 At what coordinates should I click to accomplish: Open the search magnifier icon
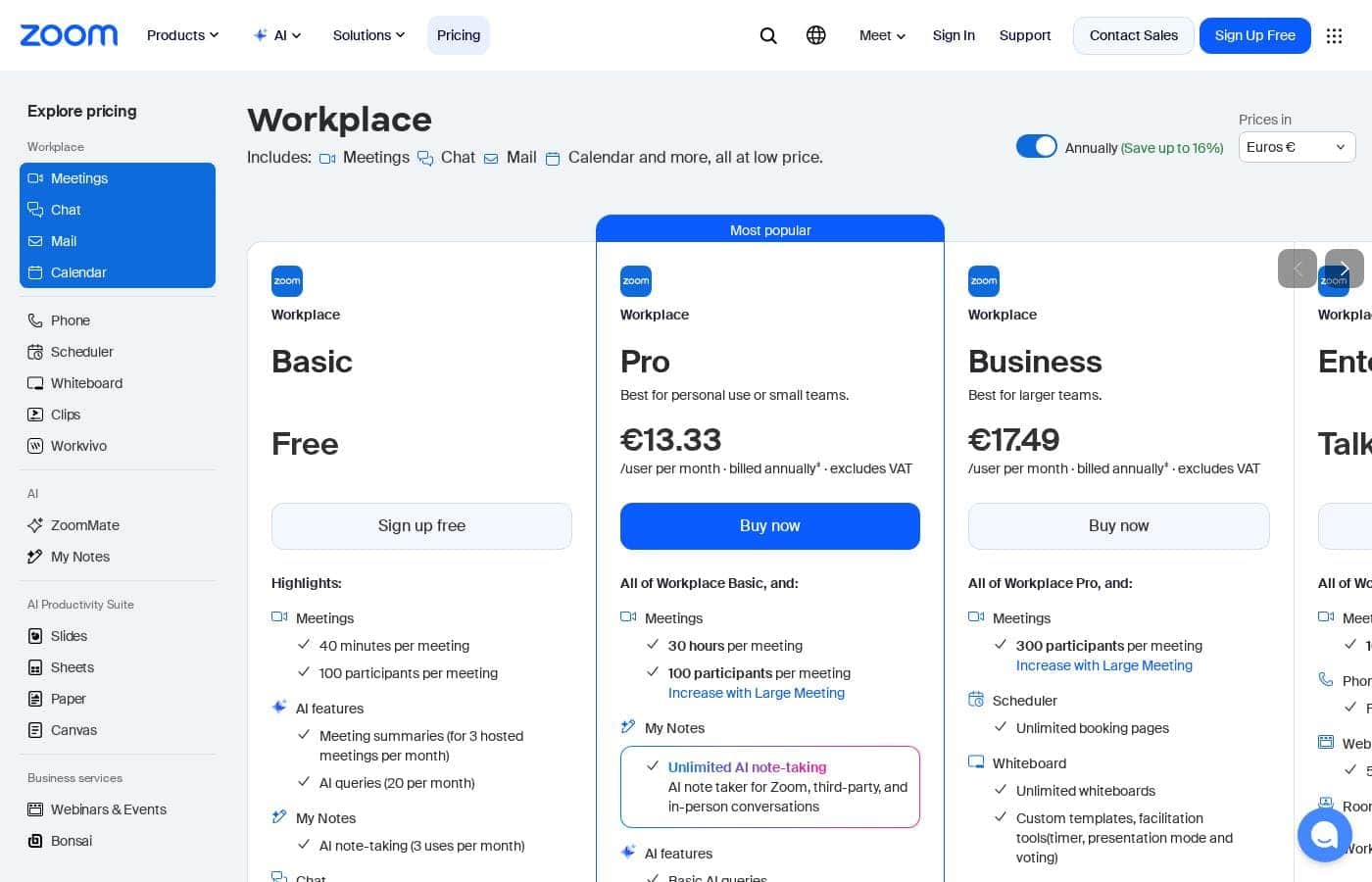pos(768,35)
